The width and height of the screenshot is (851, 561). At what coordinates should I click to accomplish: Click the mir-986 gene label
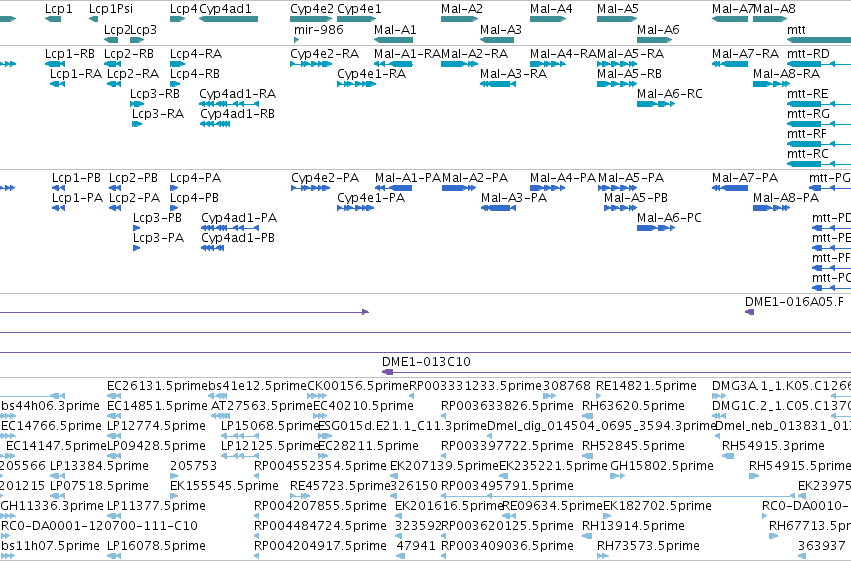pos(319,29)
